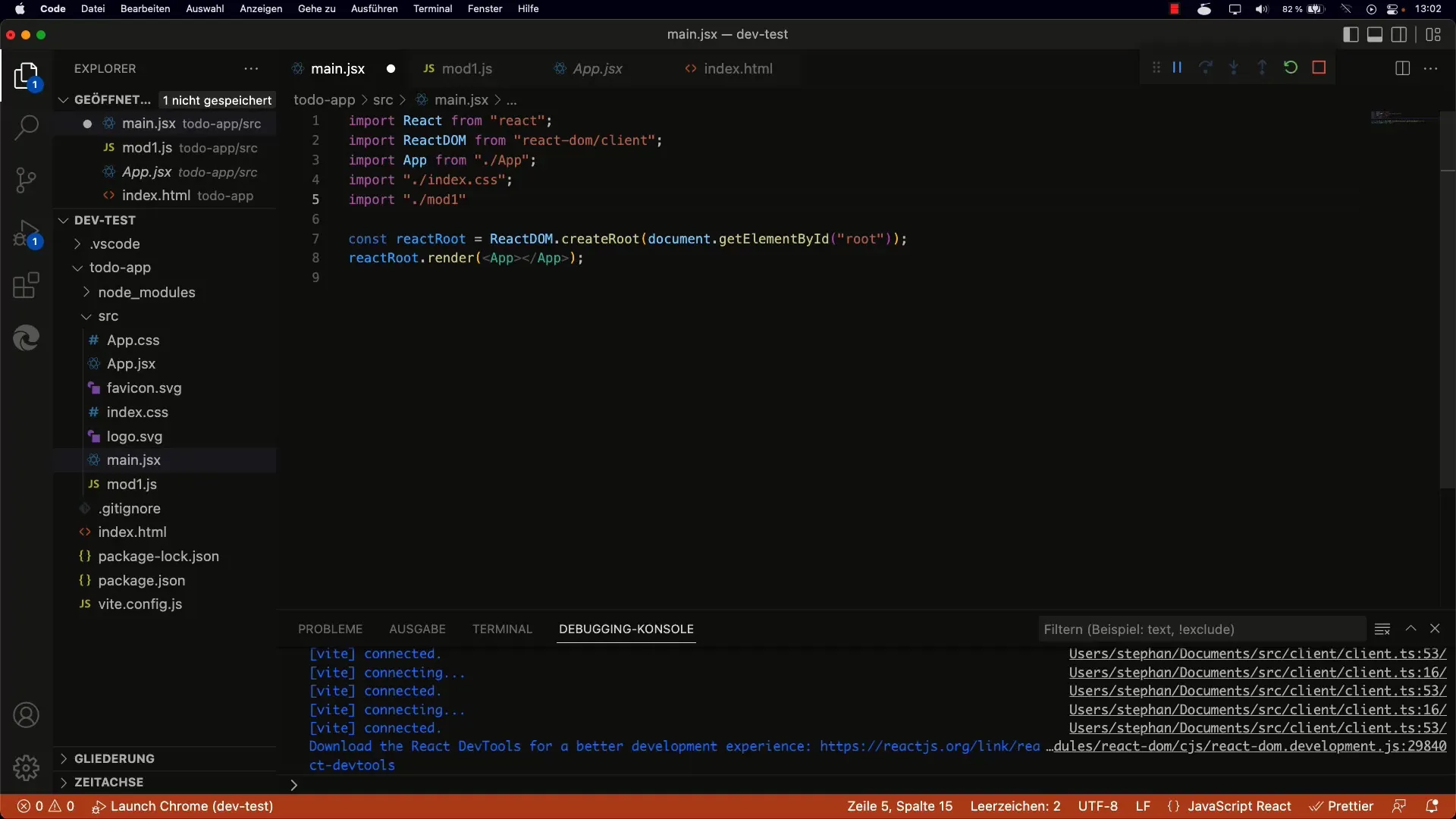Click the feedback icon in status bar
Screen dimensions: 1456x819
pos(1399,806)
